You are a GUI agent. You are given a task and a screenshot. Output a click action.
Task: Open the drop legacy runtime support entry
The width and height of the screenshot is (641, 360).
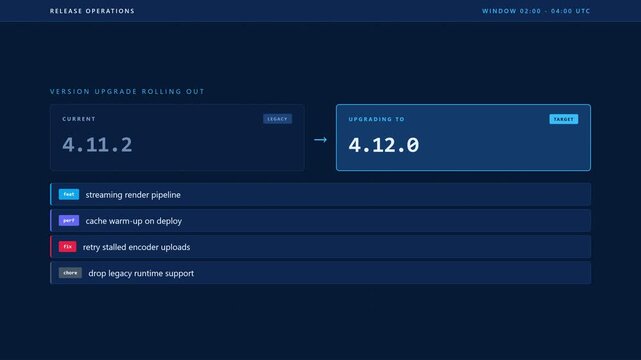[x=320, y=273]
